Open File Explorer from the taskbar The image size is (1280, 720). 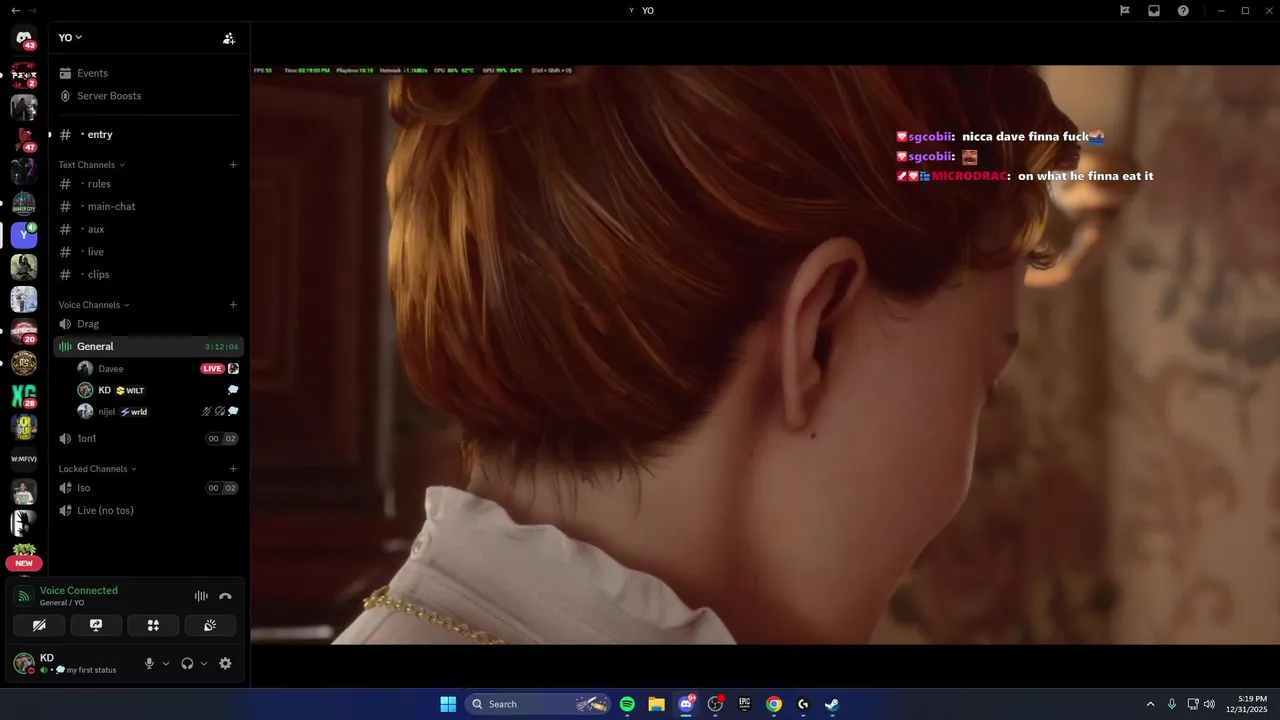[656, 704]
